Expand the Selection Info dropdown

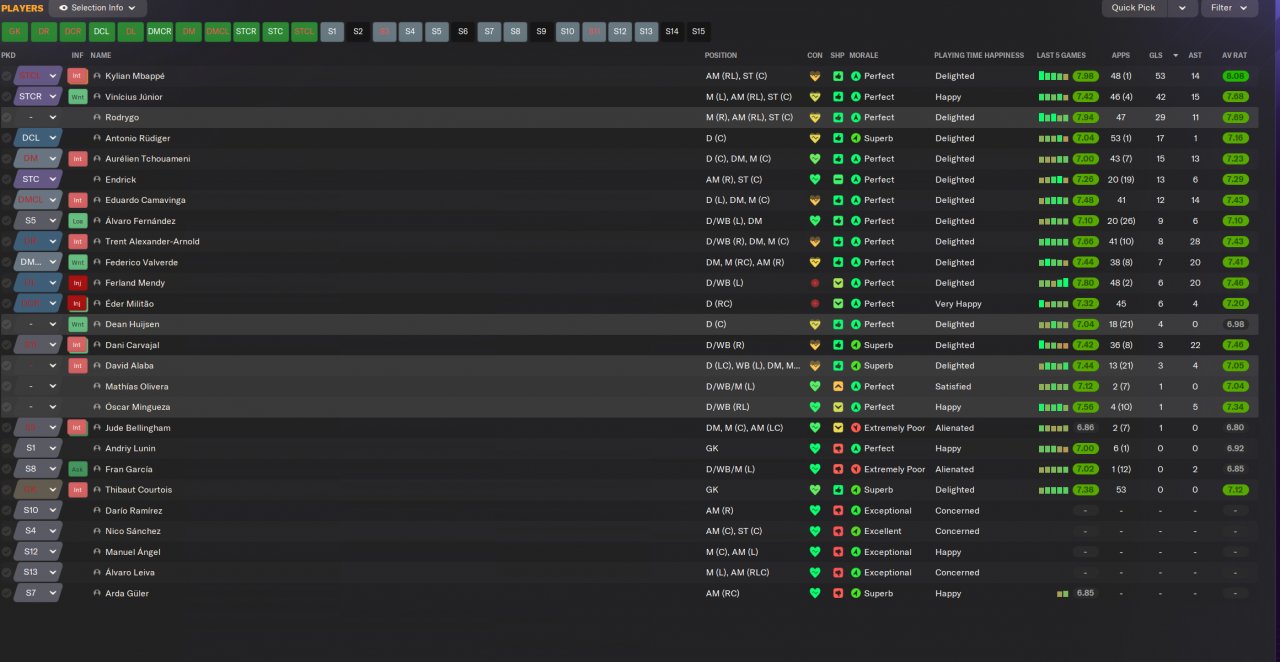pos(98,8)
